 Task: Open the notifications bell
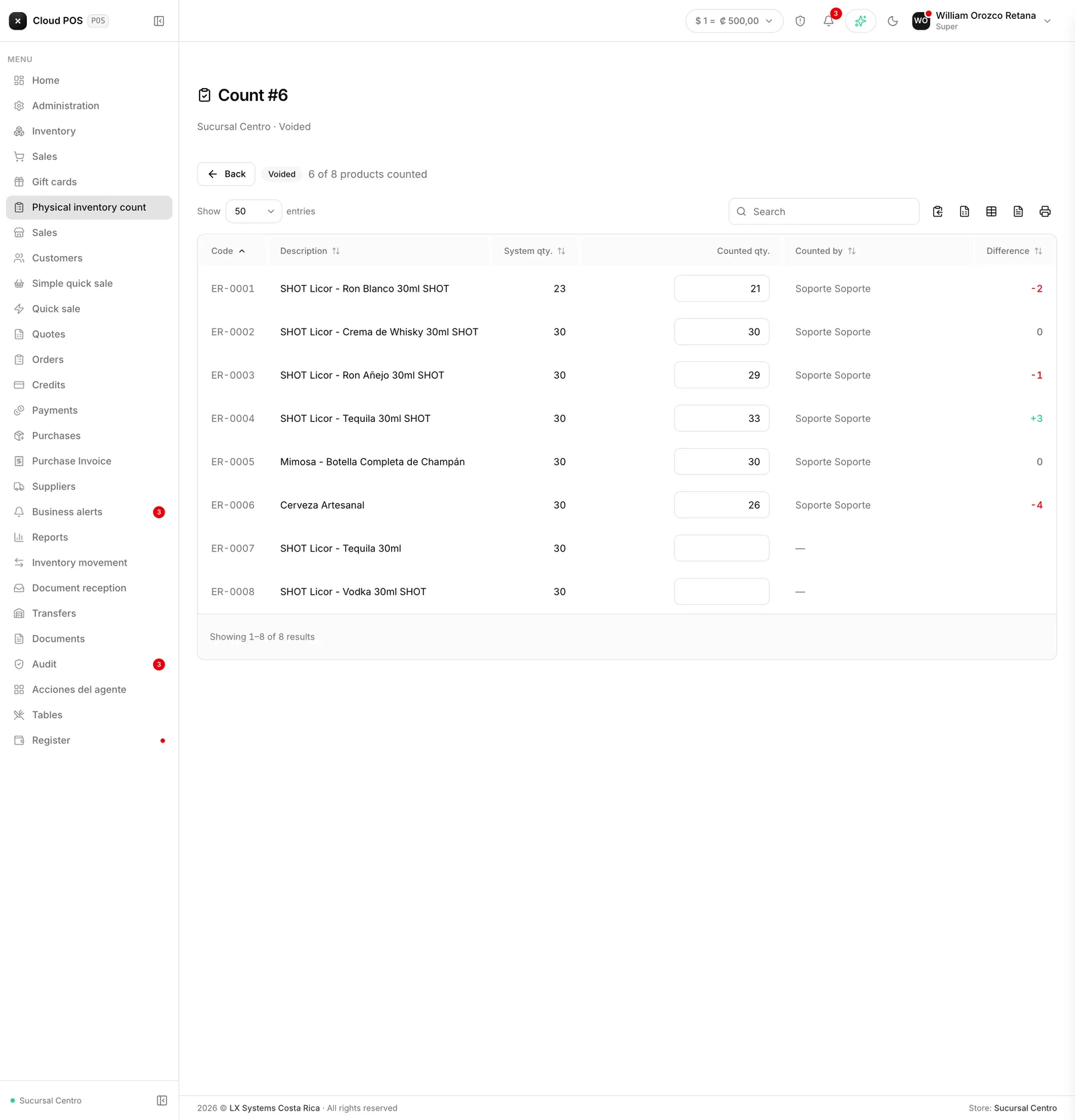(x=828, y=21)
